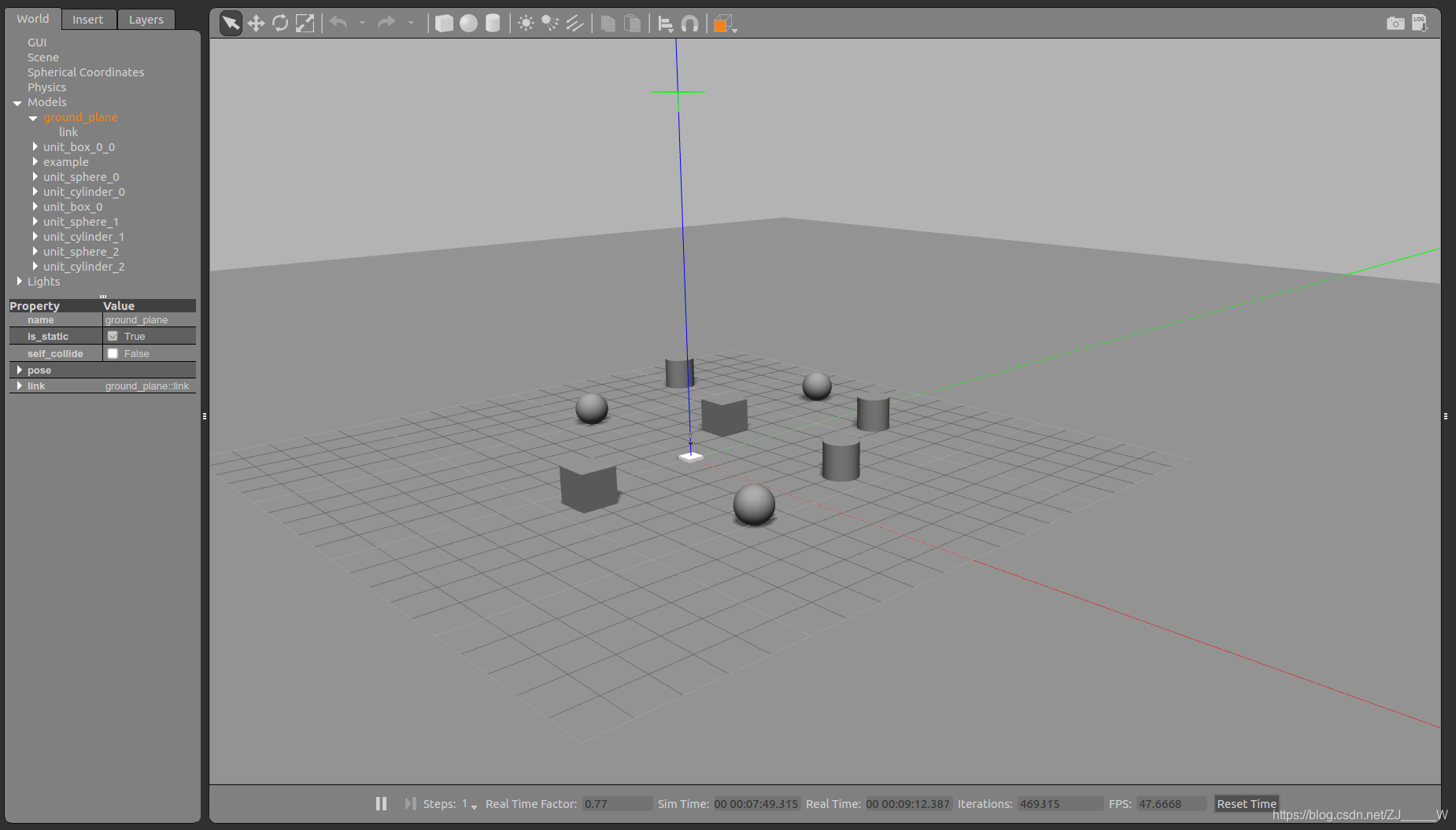Toggle the self_collide checkbox
The image size is (1456, 830).
[x=113, y=353]
